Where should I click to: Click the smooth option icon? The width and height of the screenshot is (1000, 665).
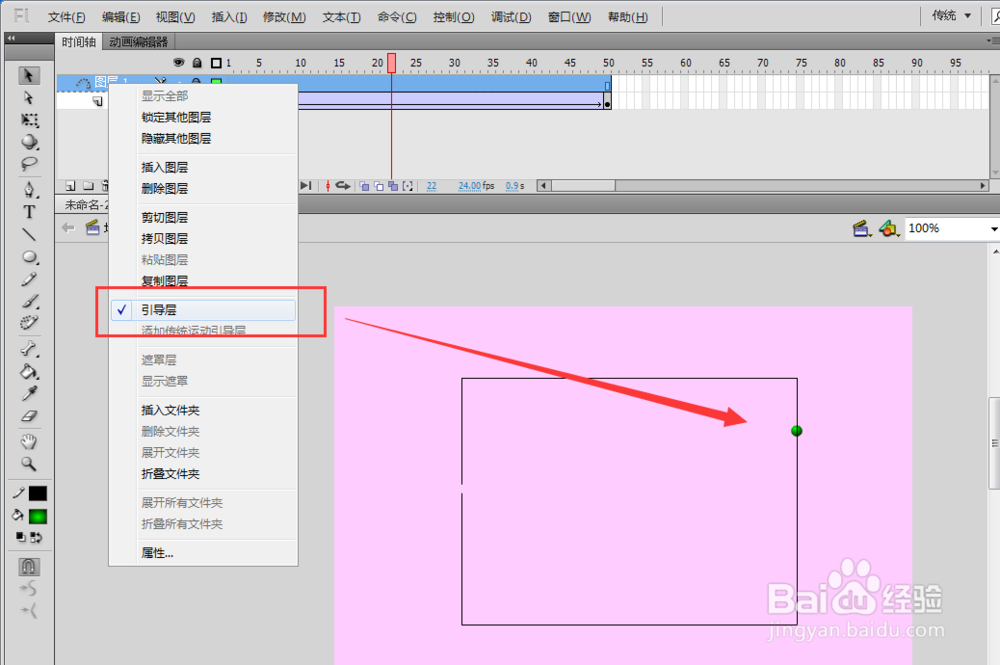click(x=29, y=588)
